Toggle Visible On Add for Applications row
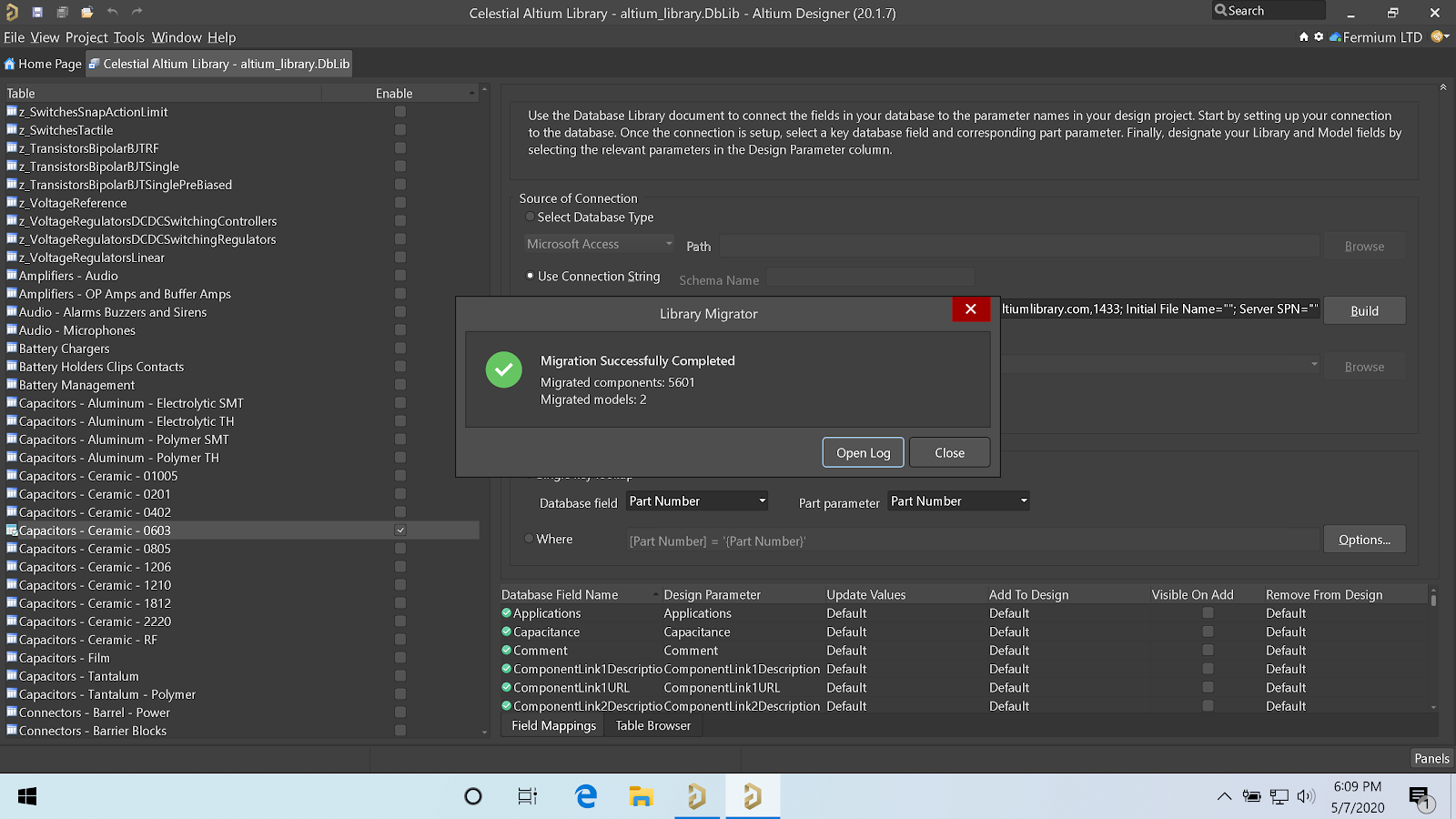 point(1208,613)
